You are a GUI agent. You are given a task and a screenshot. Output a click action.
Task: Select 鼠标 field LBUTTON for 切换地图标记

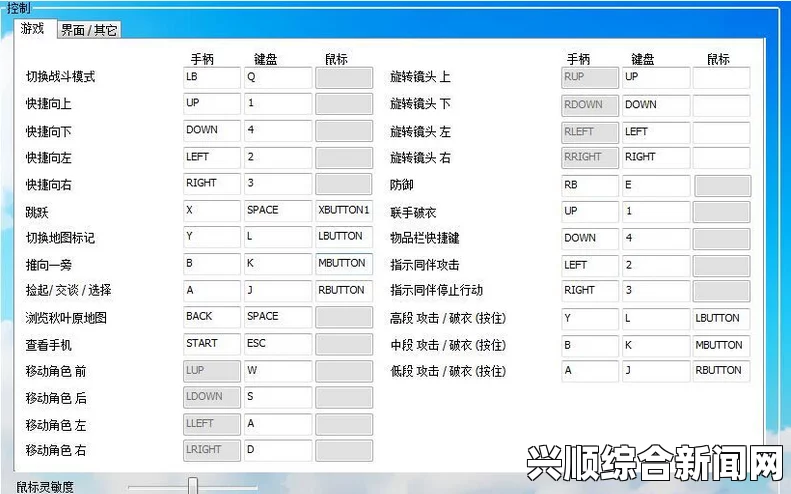(344, 237)
